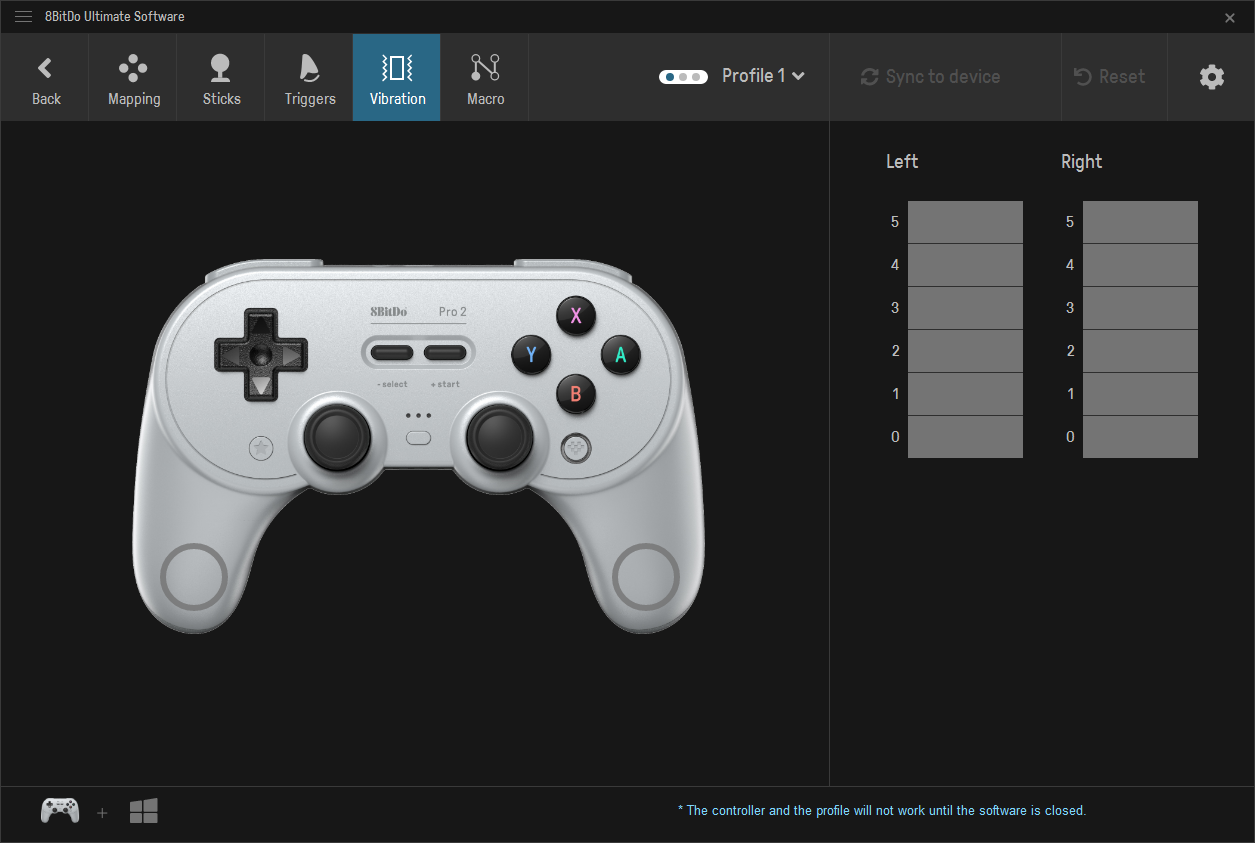Click the profile slot indicator dots
This screenshot has height=843, width=1255.
tap(683, 77)
